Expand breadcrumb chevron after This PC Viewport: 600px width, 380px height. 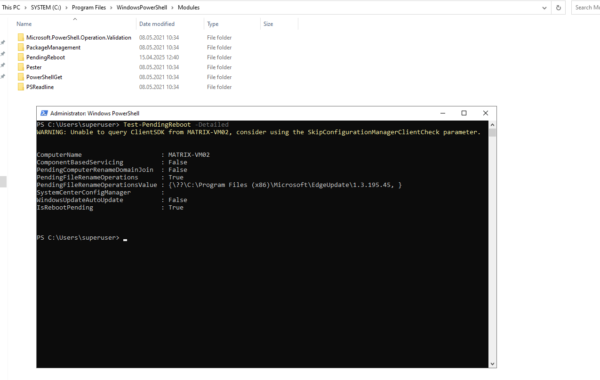click(25, 8)
